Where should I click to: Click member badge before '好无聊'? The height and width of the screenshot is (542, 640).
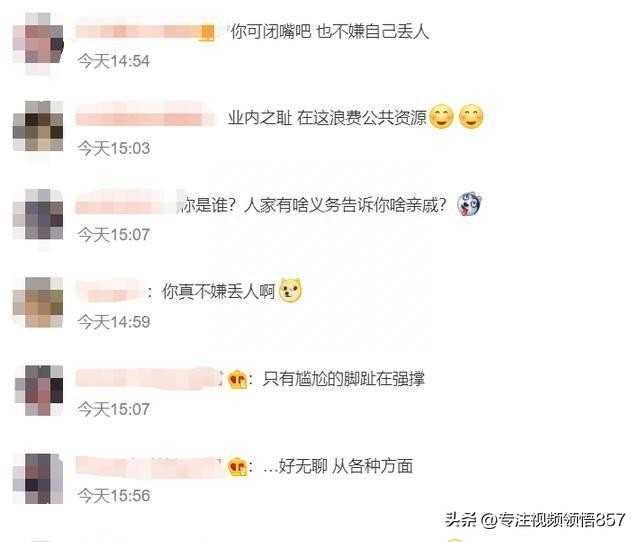(x=238, y=467)
